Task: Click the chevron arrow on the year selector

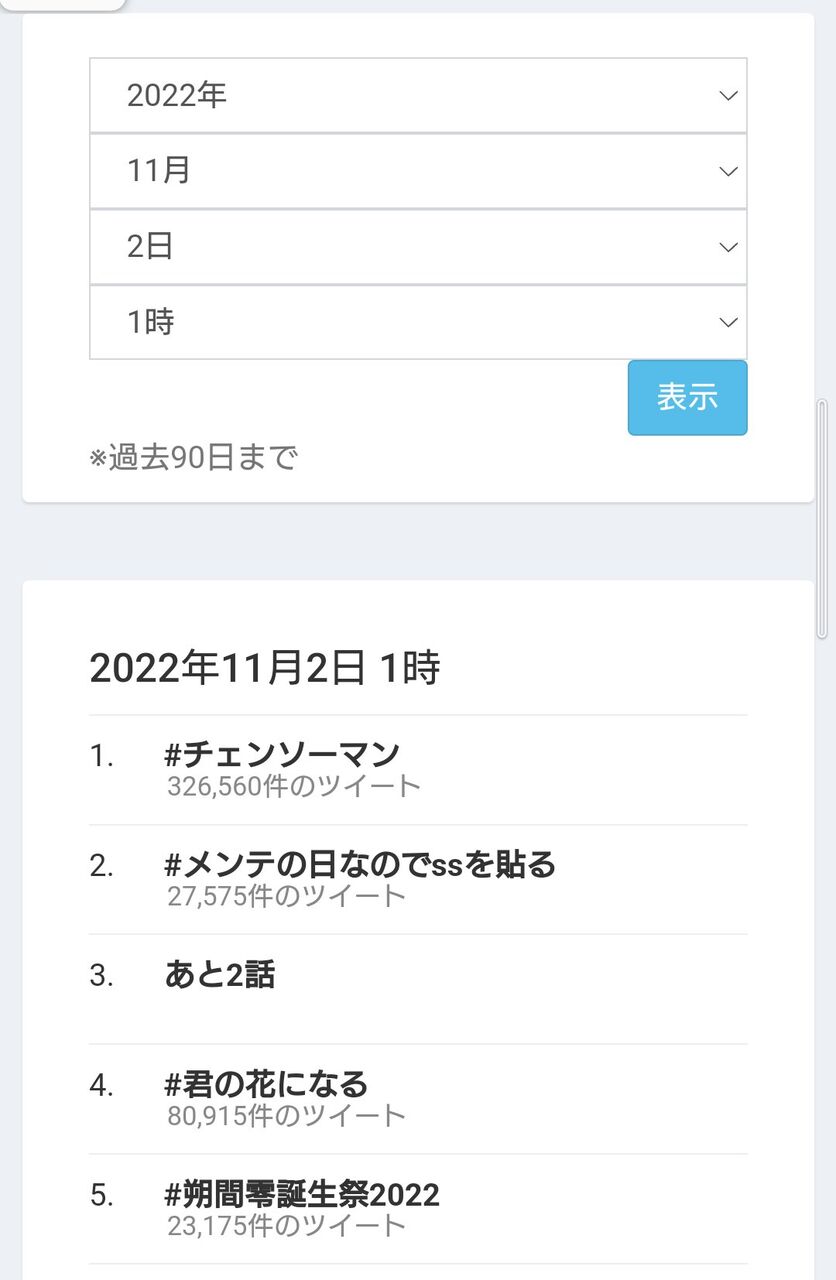Action: click(x=728, y=96)
